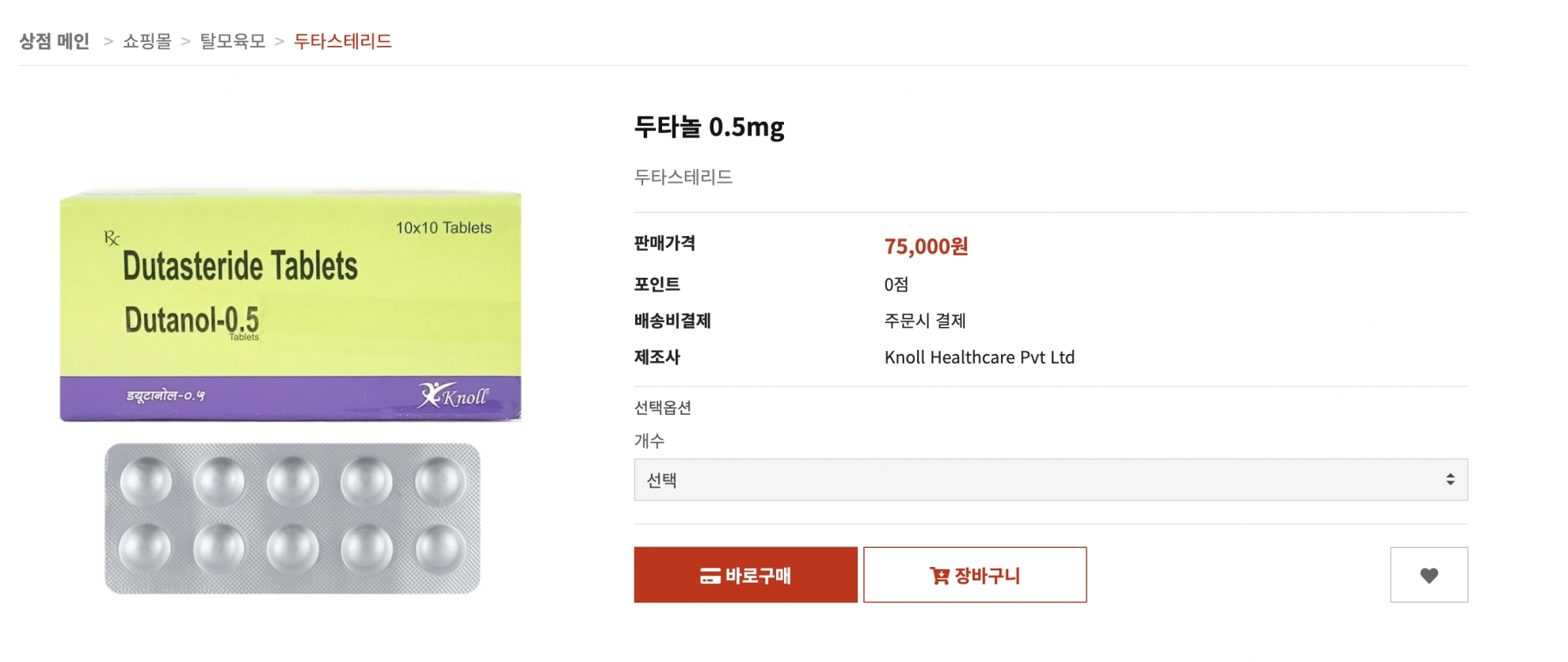The width and height of the screenshot is (1568, 662).
Task: Click the 10x10 Tablets text on box
Action: [x=443, y=228]
